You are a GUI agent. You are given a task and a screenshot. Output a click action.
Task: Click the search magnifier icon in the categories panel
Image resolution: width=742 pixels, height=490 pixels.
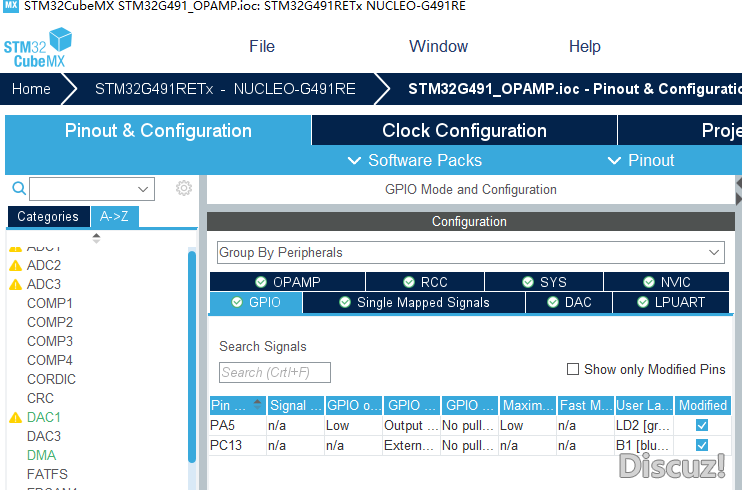(19, 188)
